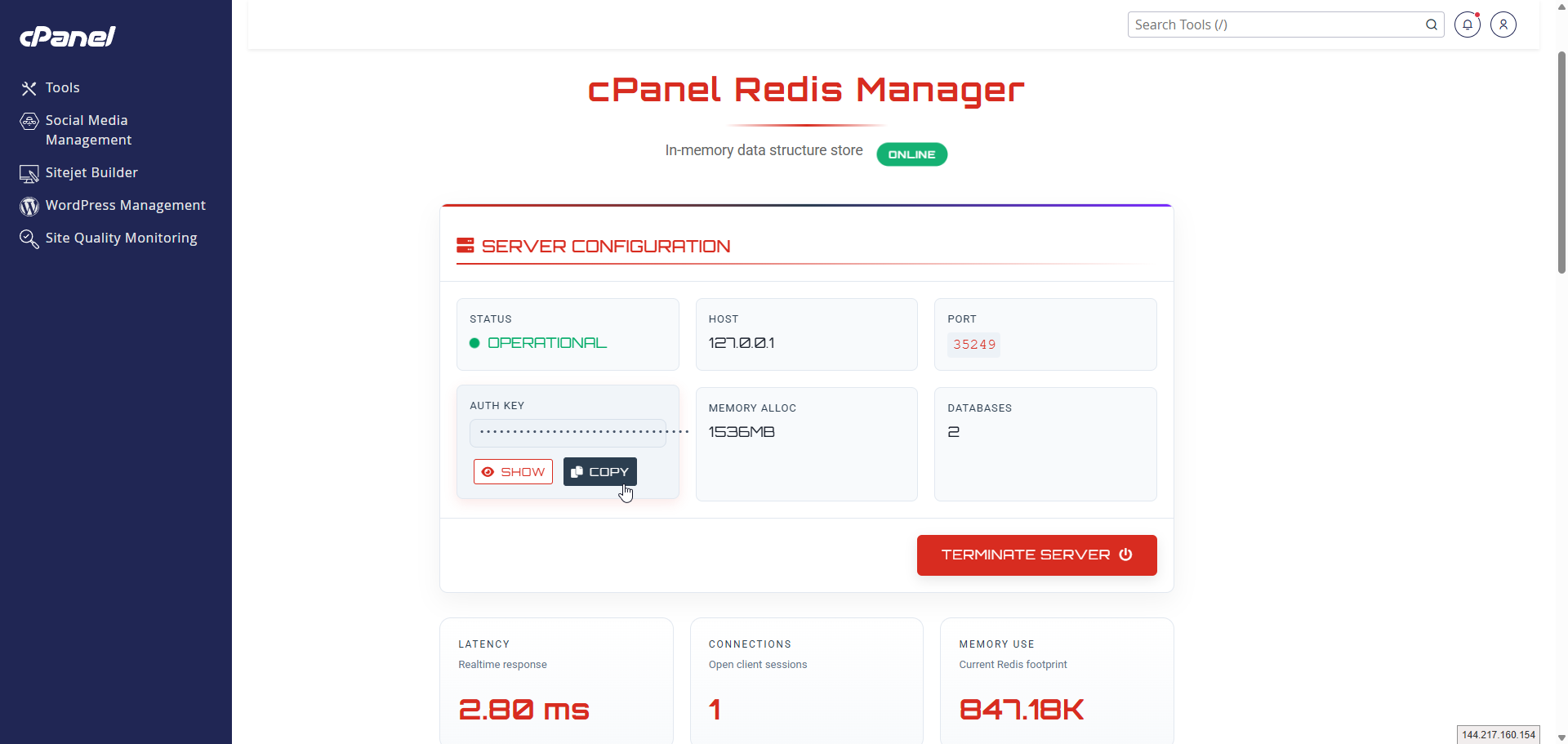Open the notifications bell
Screen dimensions: 1568x744
click(1468, 25)
